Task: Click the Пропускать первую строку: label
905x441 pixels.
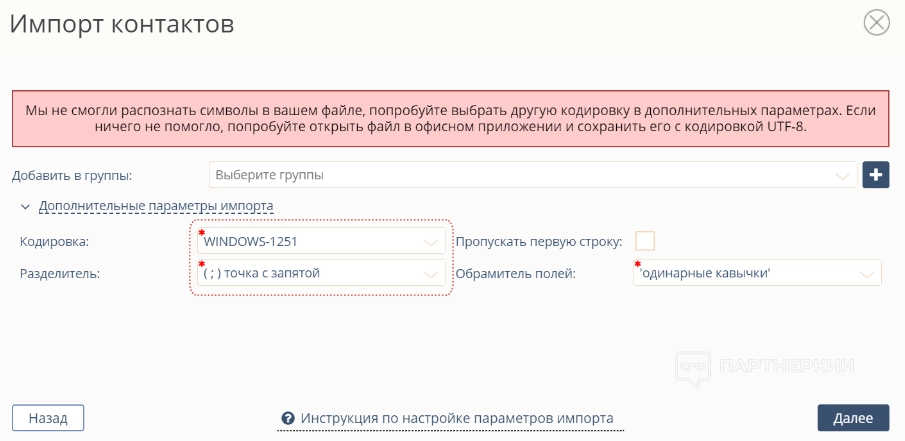Action: click(x=539, y=242)
